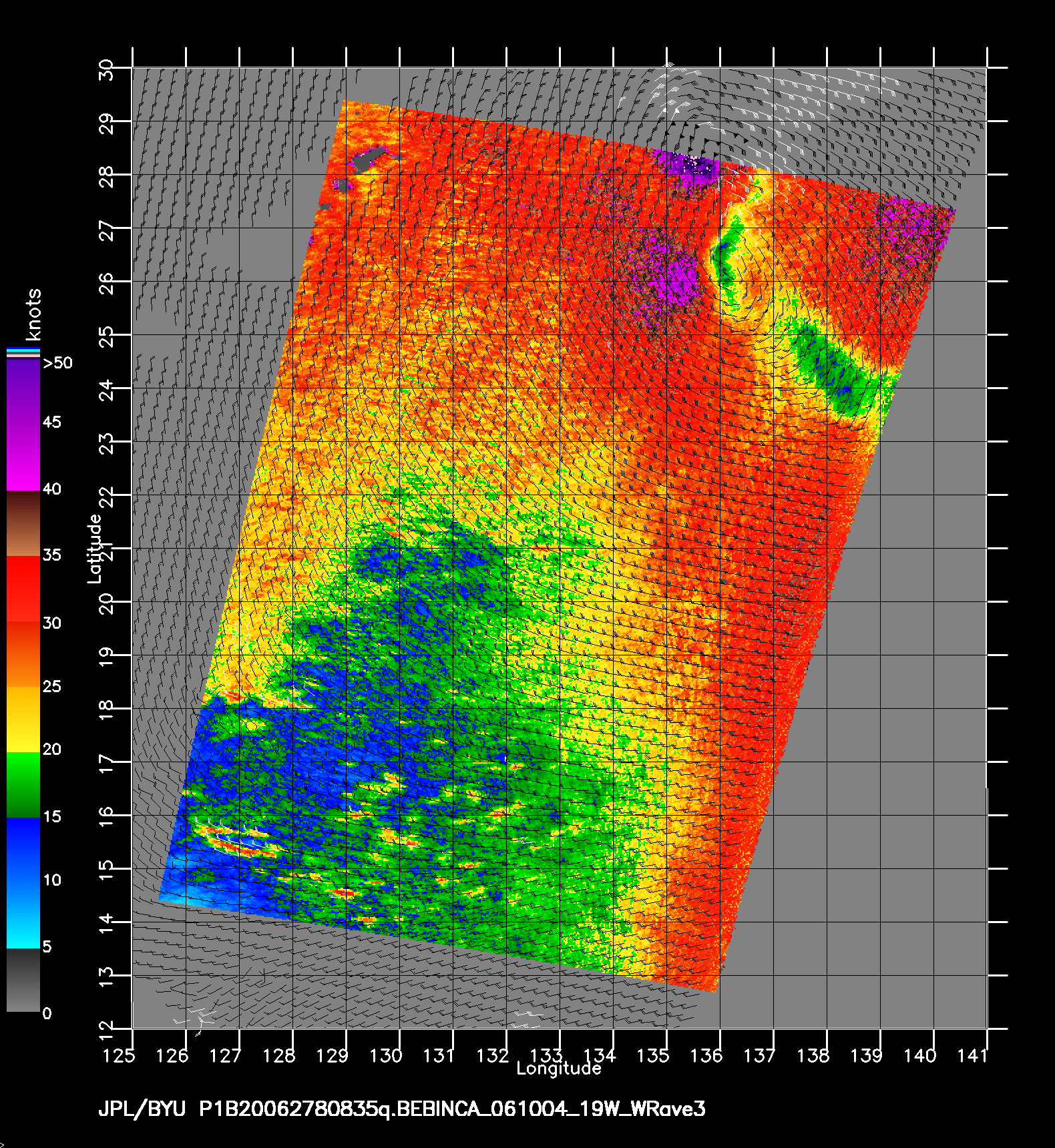This screenshot has width=1055, height=1148.
Task: Select longitude axis label 130
Action: point(386,1056)
